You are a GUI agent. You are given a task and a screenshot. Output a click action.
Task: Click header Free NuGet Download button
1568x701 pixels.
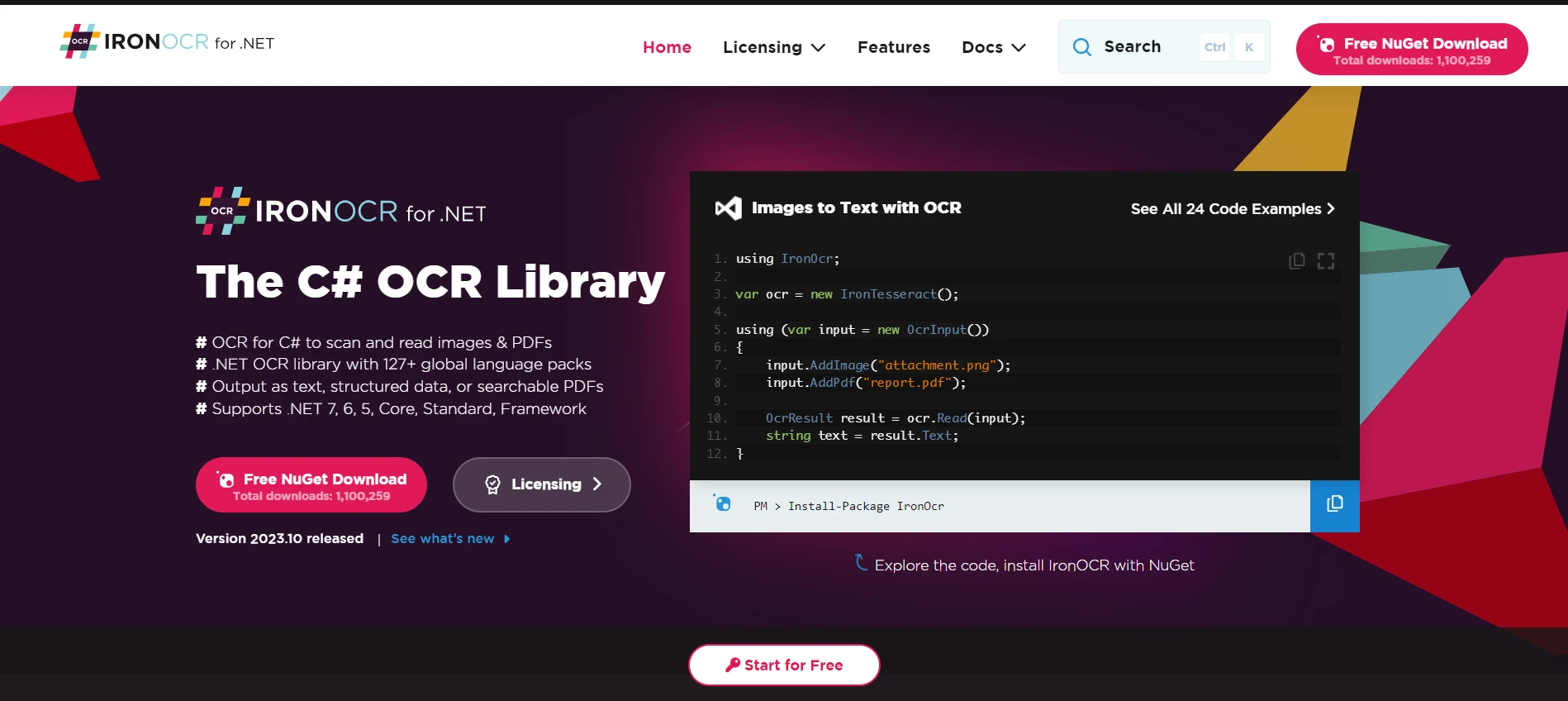[1412, 49]
